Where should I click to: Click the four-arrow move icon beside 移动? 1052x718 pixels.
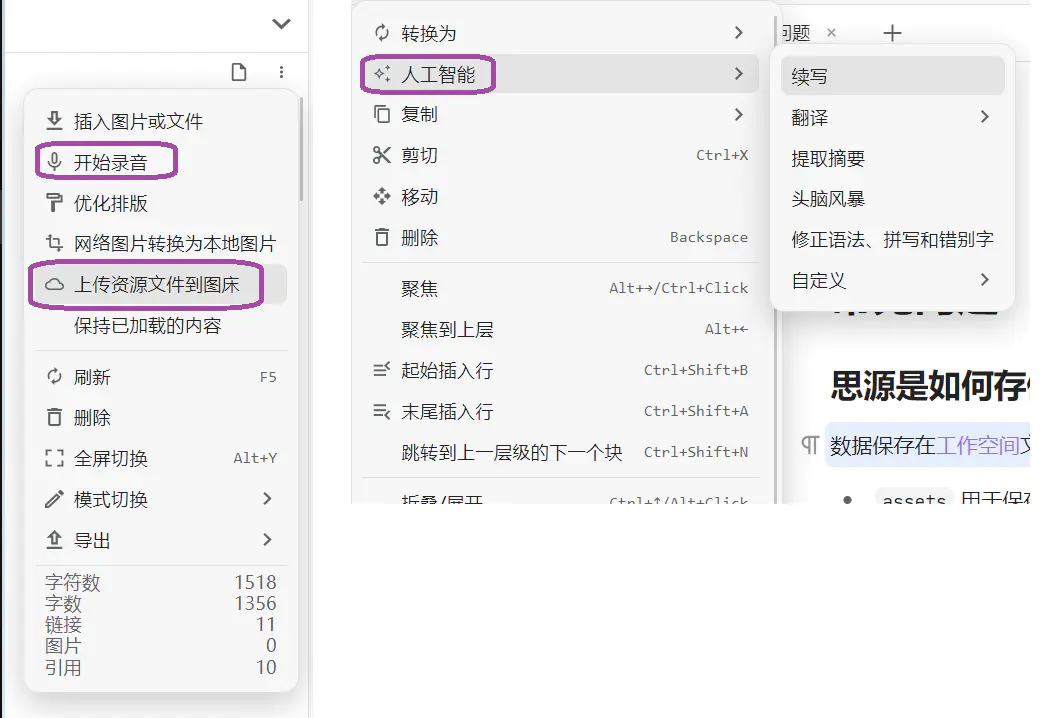382,196
